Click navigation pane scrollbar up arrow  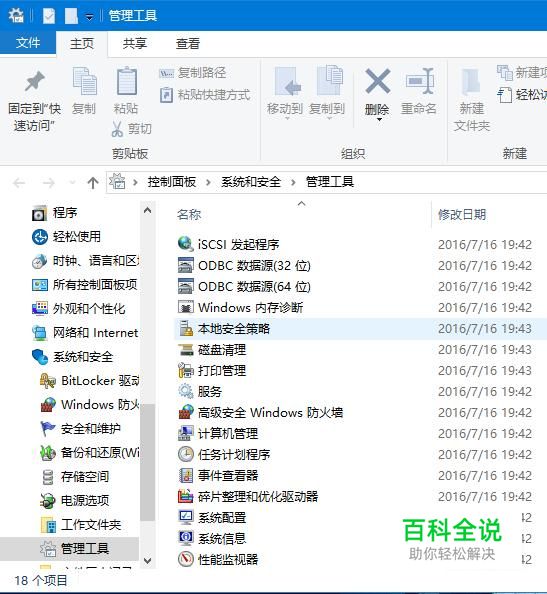click(147, 210)
